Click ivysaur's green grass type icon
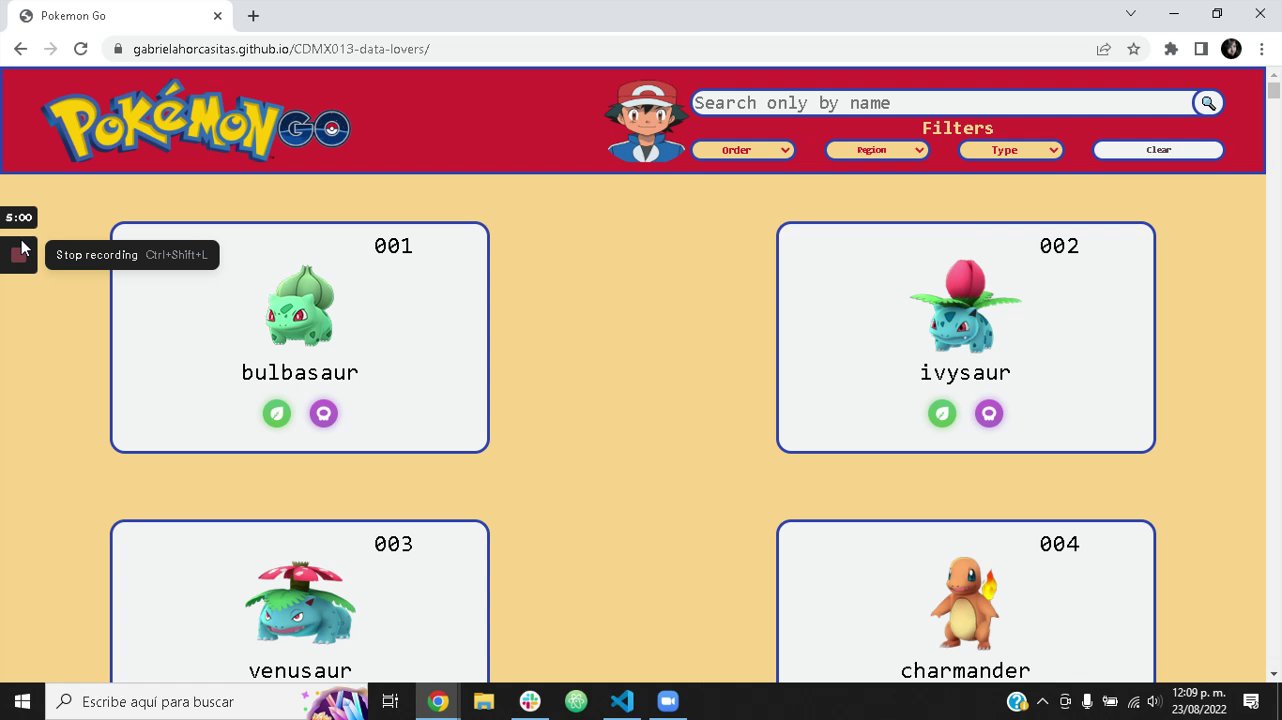 click(x=942, y=413)
